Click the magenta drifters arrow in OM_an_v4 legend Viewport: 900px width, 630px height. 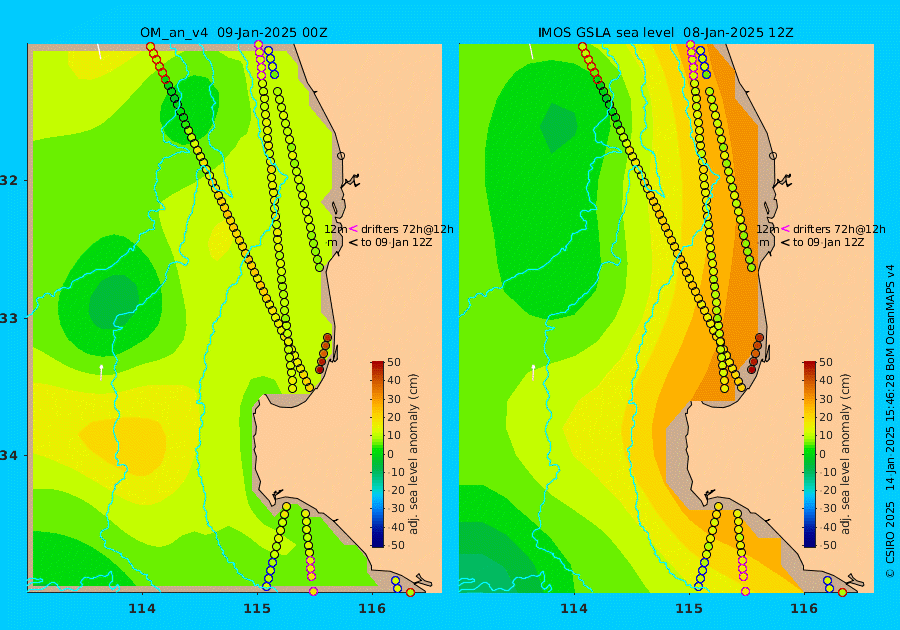(353, 228)
